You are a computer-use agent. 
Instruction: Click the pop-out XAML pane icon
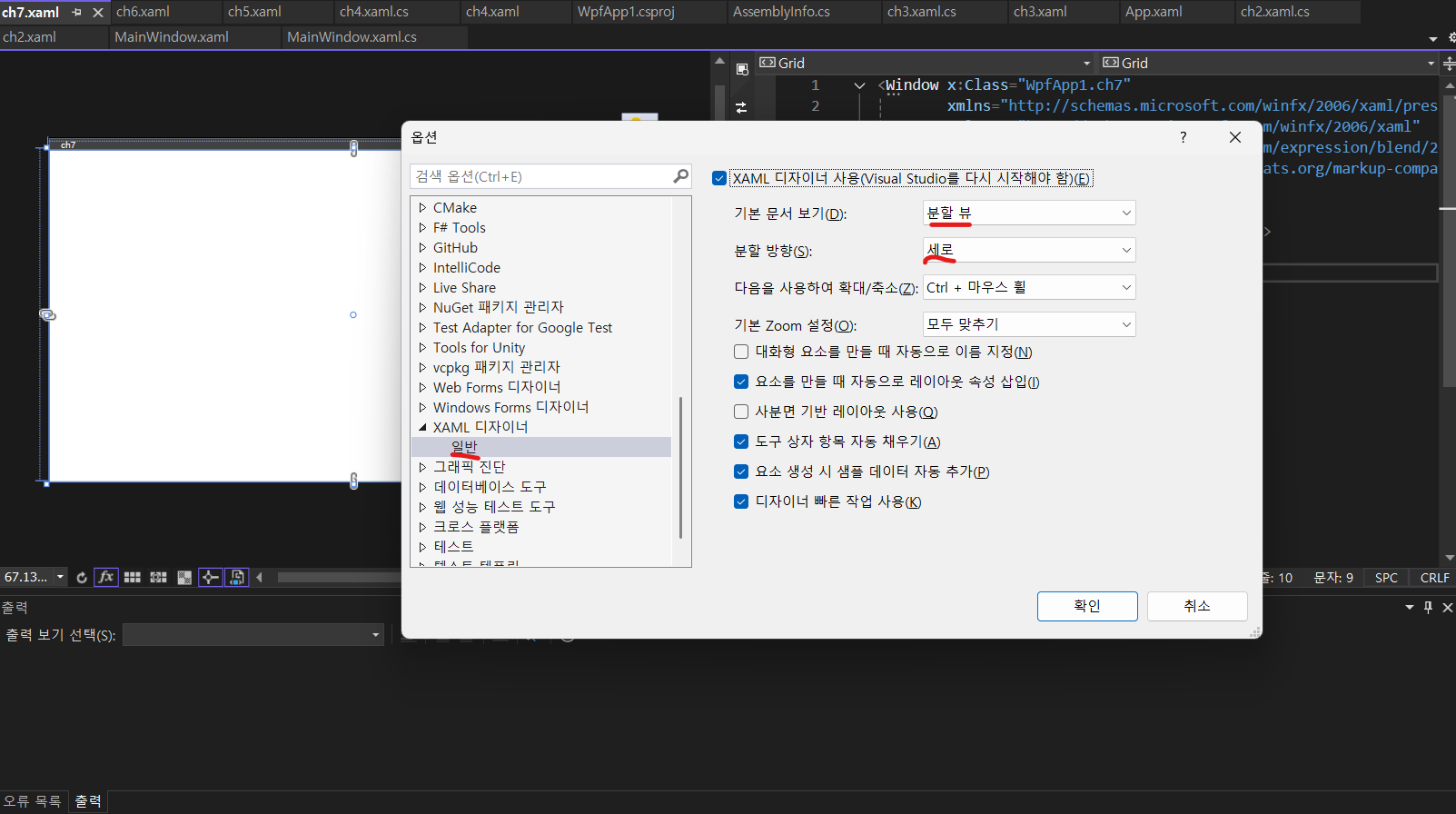[x=742, y=69]
